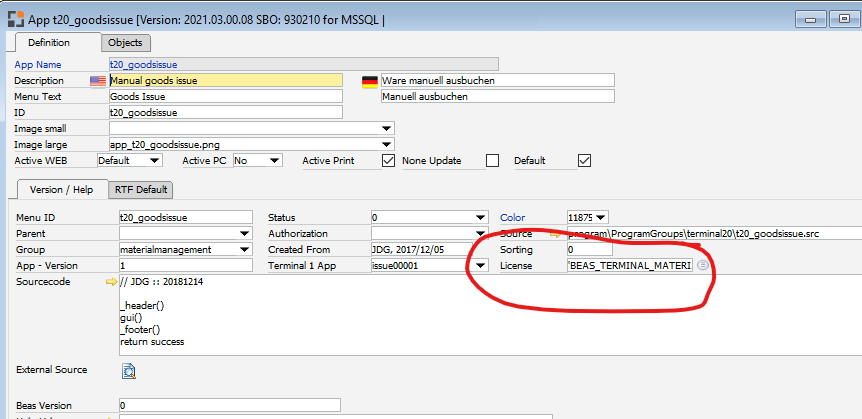
Task: Click yellow arrow icon next to Source path
Action: tap(556, 233)
